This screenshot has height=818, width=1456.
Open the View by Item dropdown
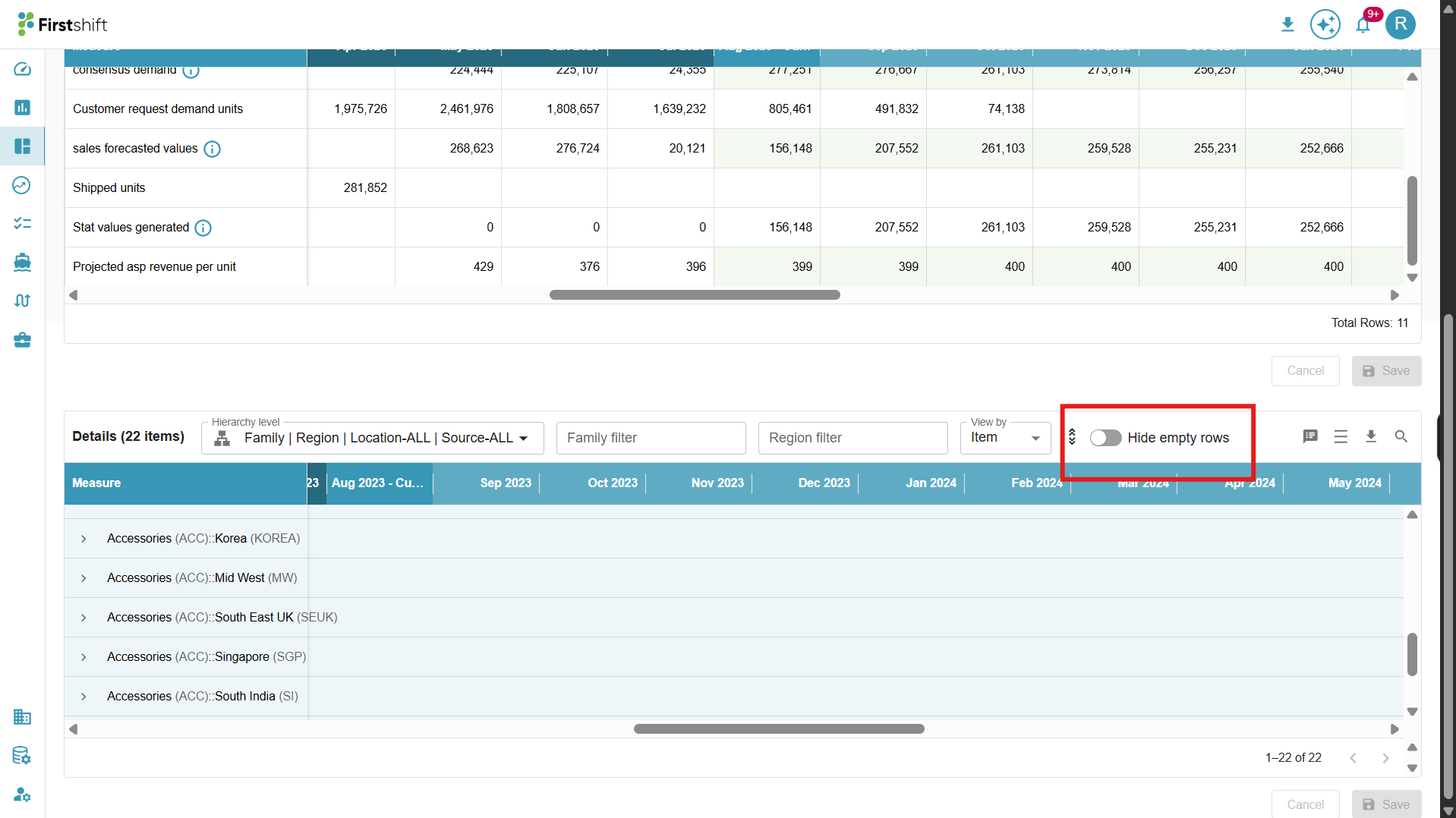pos(1005,438)
